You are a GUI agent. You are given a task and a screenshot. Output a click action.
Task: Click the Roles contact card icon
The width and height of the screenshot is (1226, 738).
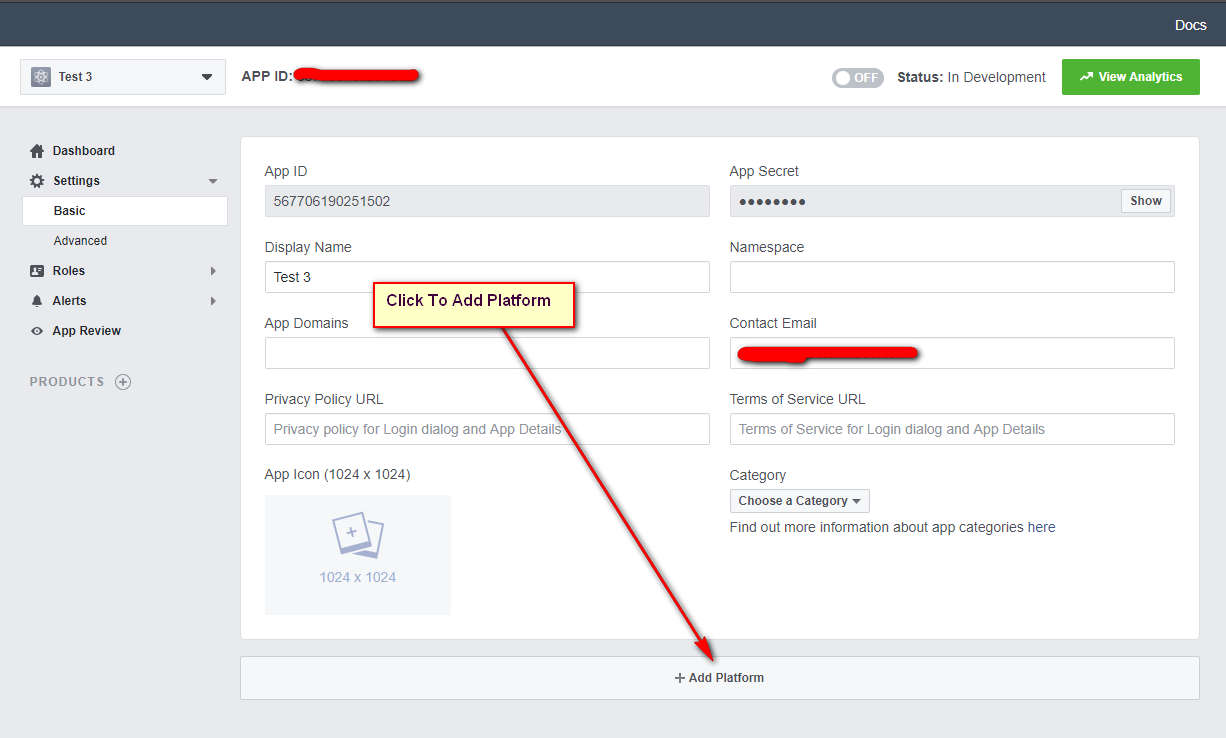pyautogui.click(x=37, y=271)
